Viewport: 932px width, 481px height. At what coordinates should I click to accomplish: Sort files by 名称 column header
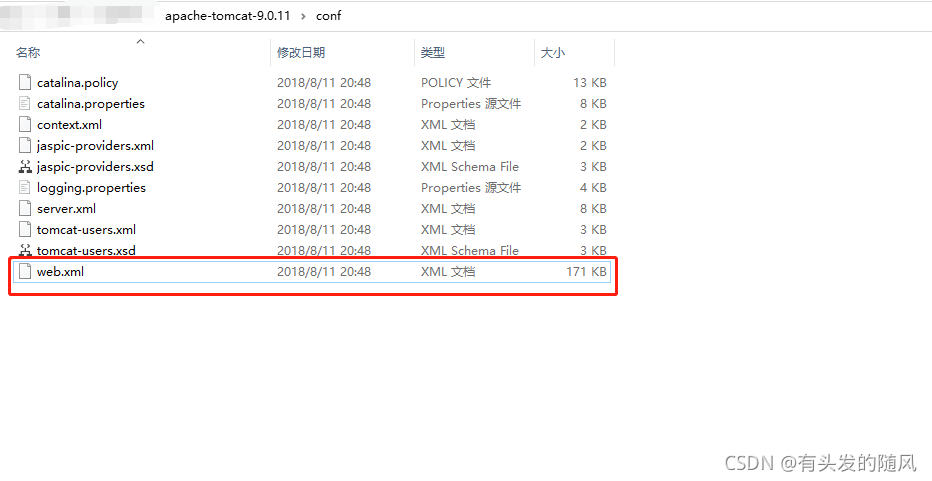[x=28, y=52]
